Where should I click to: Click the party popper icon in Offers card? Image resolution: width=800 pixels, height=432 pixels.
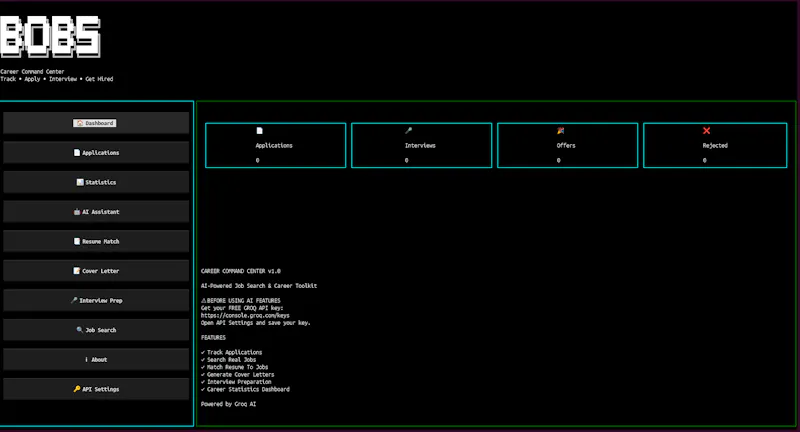[x=560, y=131]
